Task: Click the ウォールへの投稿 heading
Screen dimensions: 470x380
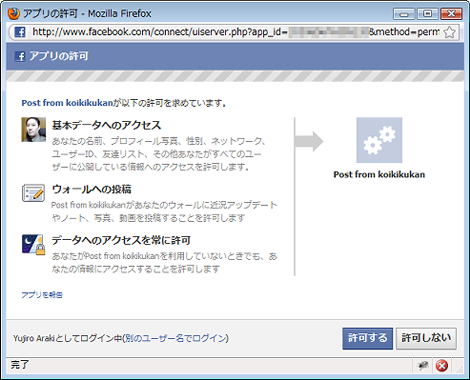Action: [x=91, y=189]
